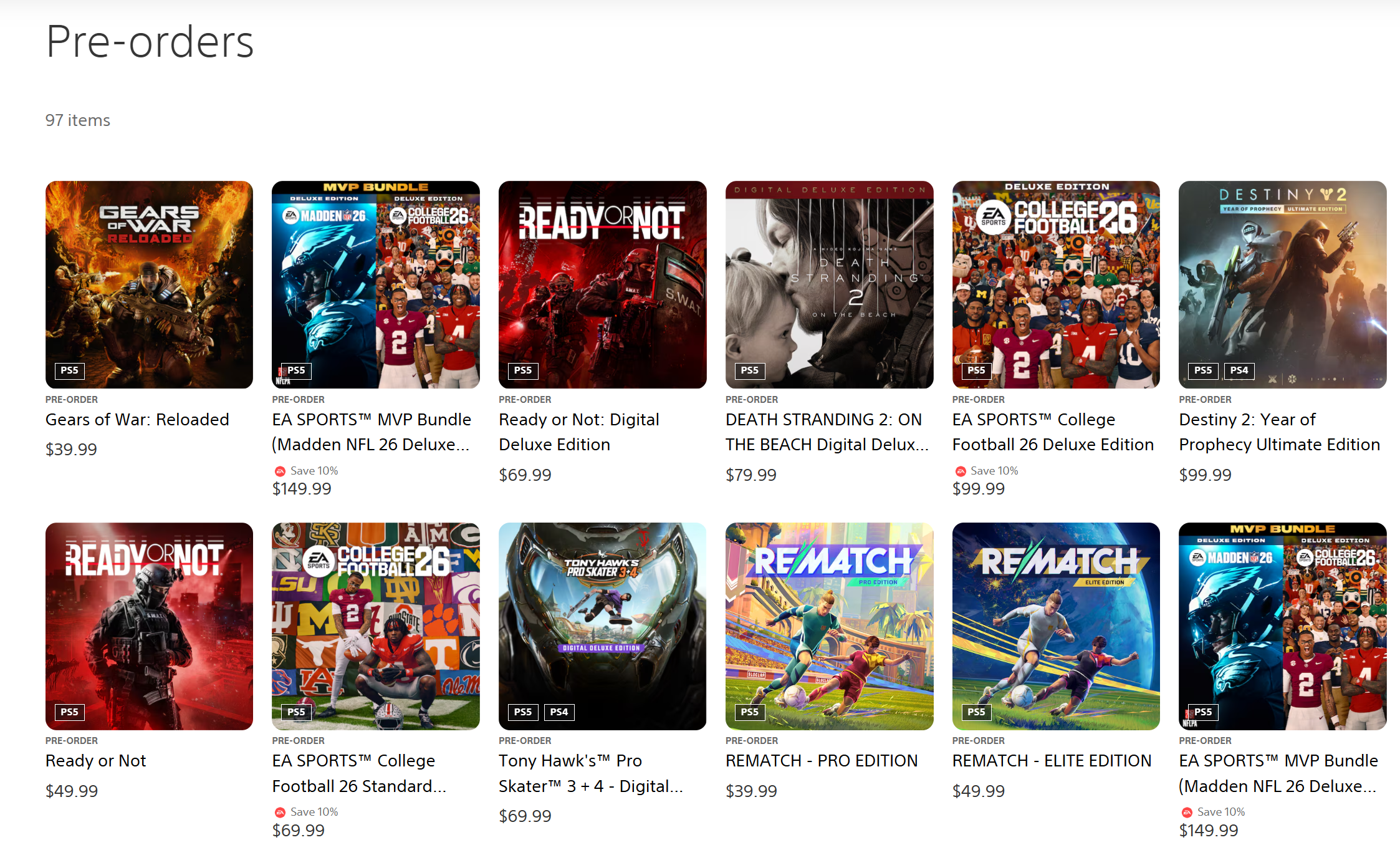Click the PS5 badge on Tony Hawk's Pro Skater cover
Screen dimensions: 1400x850
[x=523, y=712]
